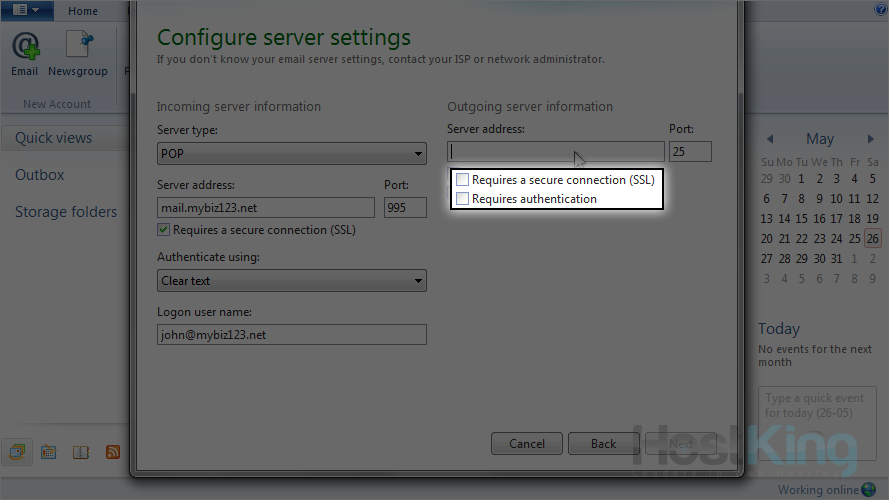Select Outbox in the folder pane

40,175
